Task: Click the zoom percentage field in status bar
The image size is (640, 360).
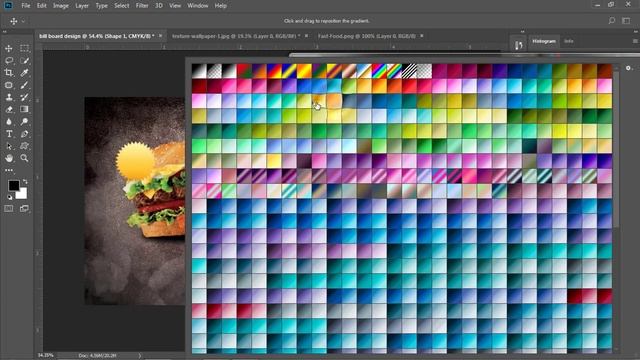Action: pyautogui.click(x=46, y=356)
